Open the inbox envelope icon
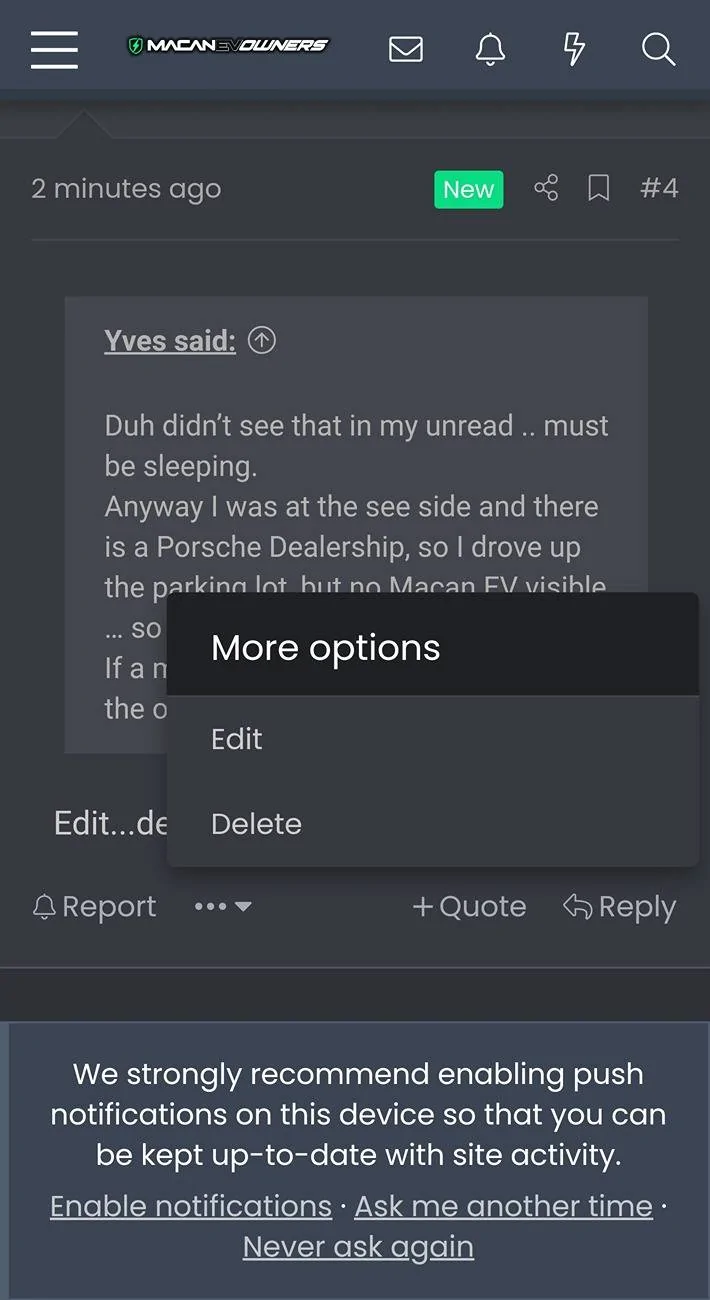Screen dimensions: 710x1300 405,48
